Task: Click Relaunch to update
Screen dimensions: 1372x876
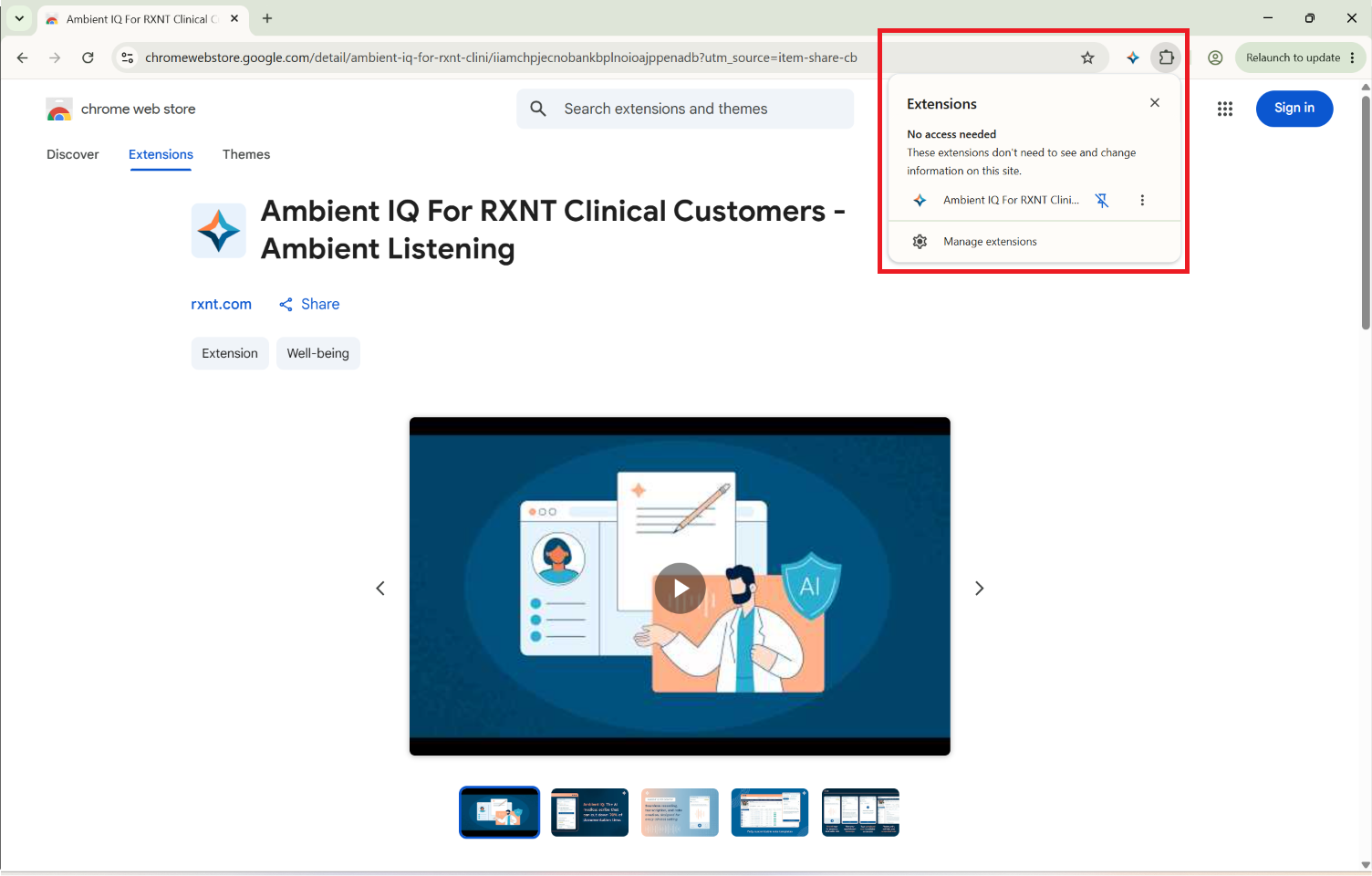Action: coord(1293,57)
